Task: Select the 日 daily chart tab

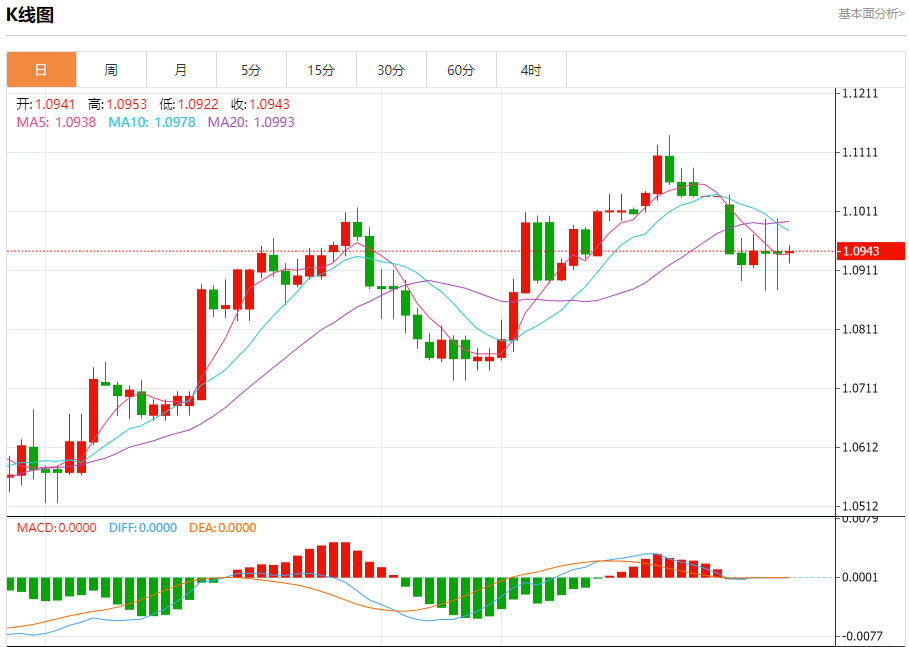Action: coord(41,70)
